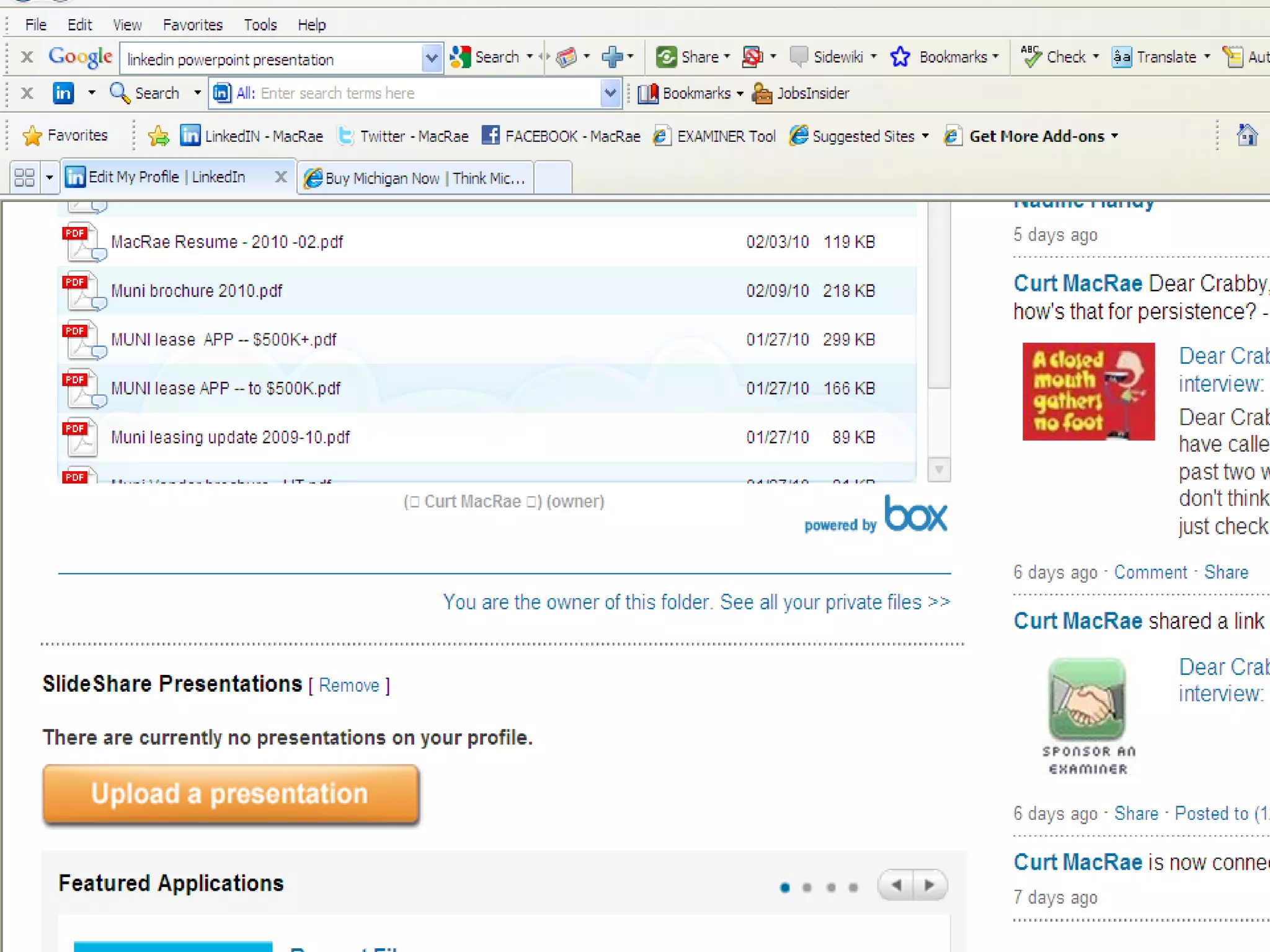Screen dimensions: 1270x952
Task: Open the new blank tab button
Action: 553,178
